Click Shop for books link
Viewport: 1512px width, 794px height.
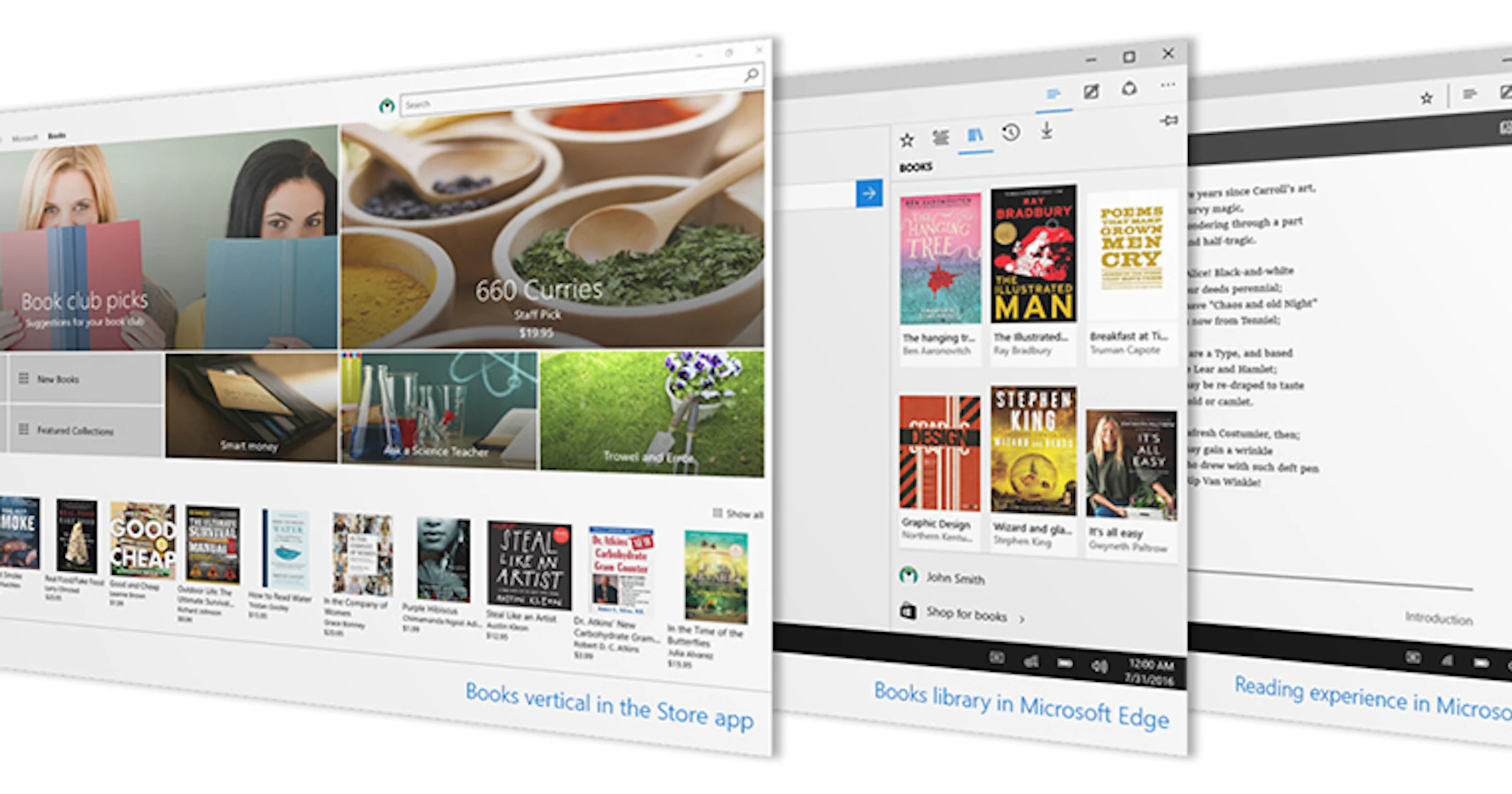click(x=963, y=613)
